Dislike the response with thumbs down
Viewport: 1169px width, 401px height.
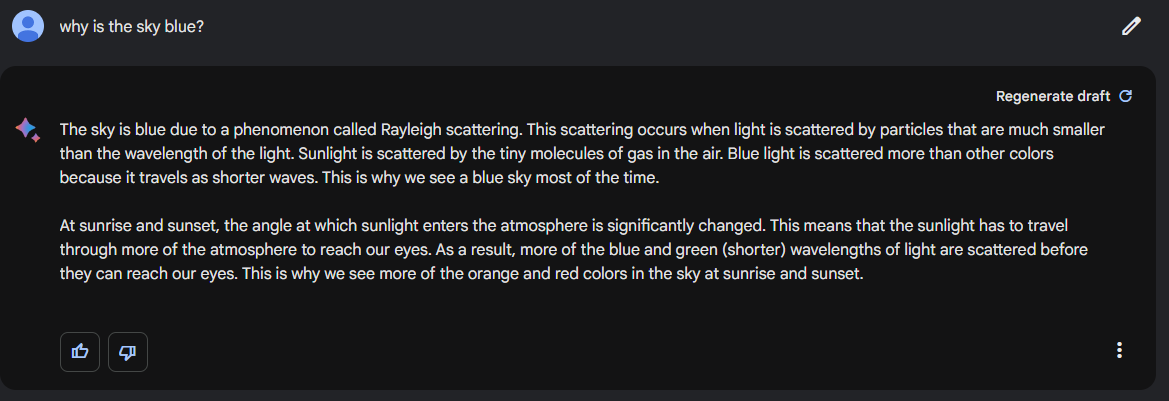coord(128,351)
